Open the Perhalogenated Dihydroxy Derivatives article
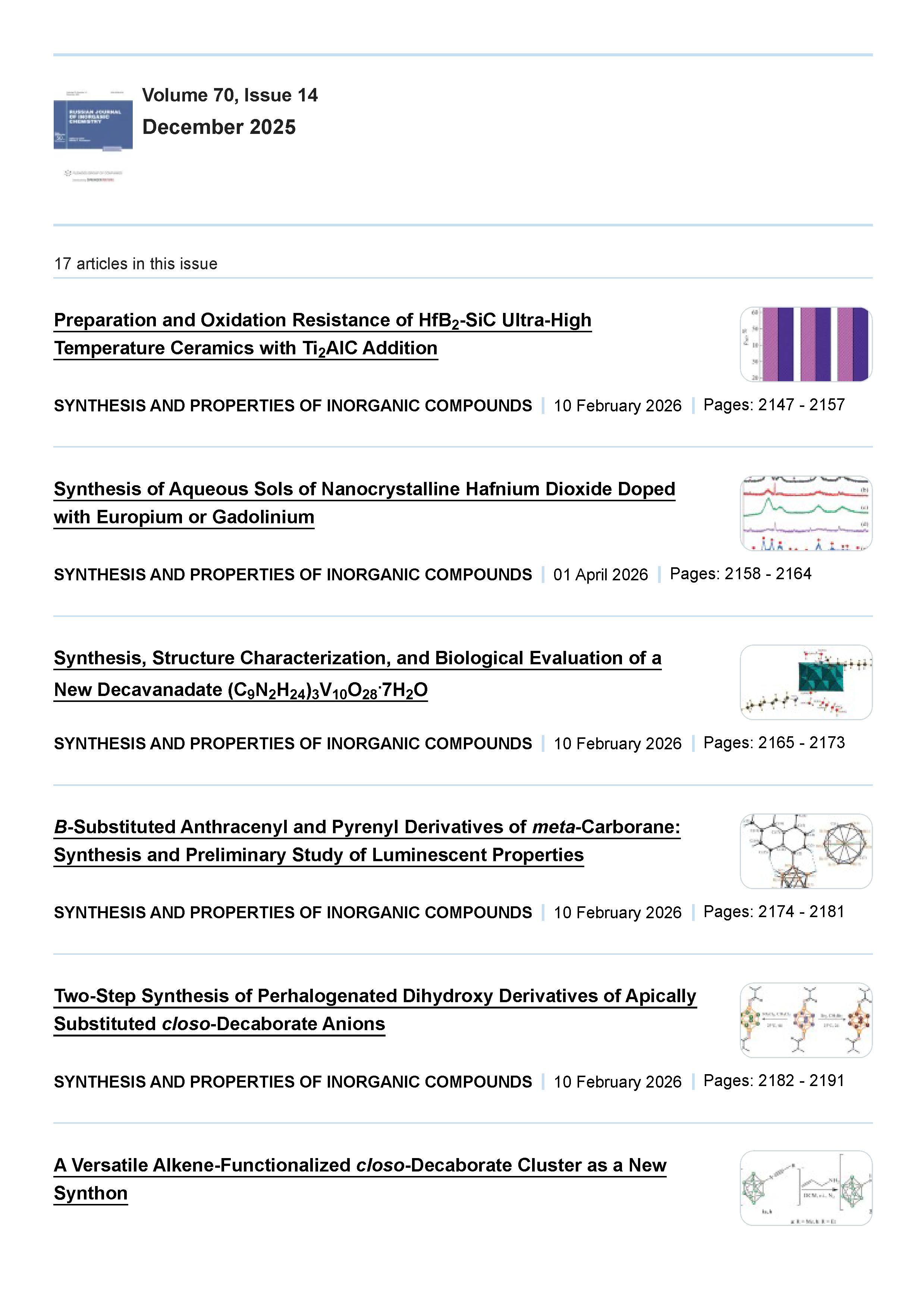This screenshot has width=924, height=1308. [375, 996]
